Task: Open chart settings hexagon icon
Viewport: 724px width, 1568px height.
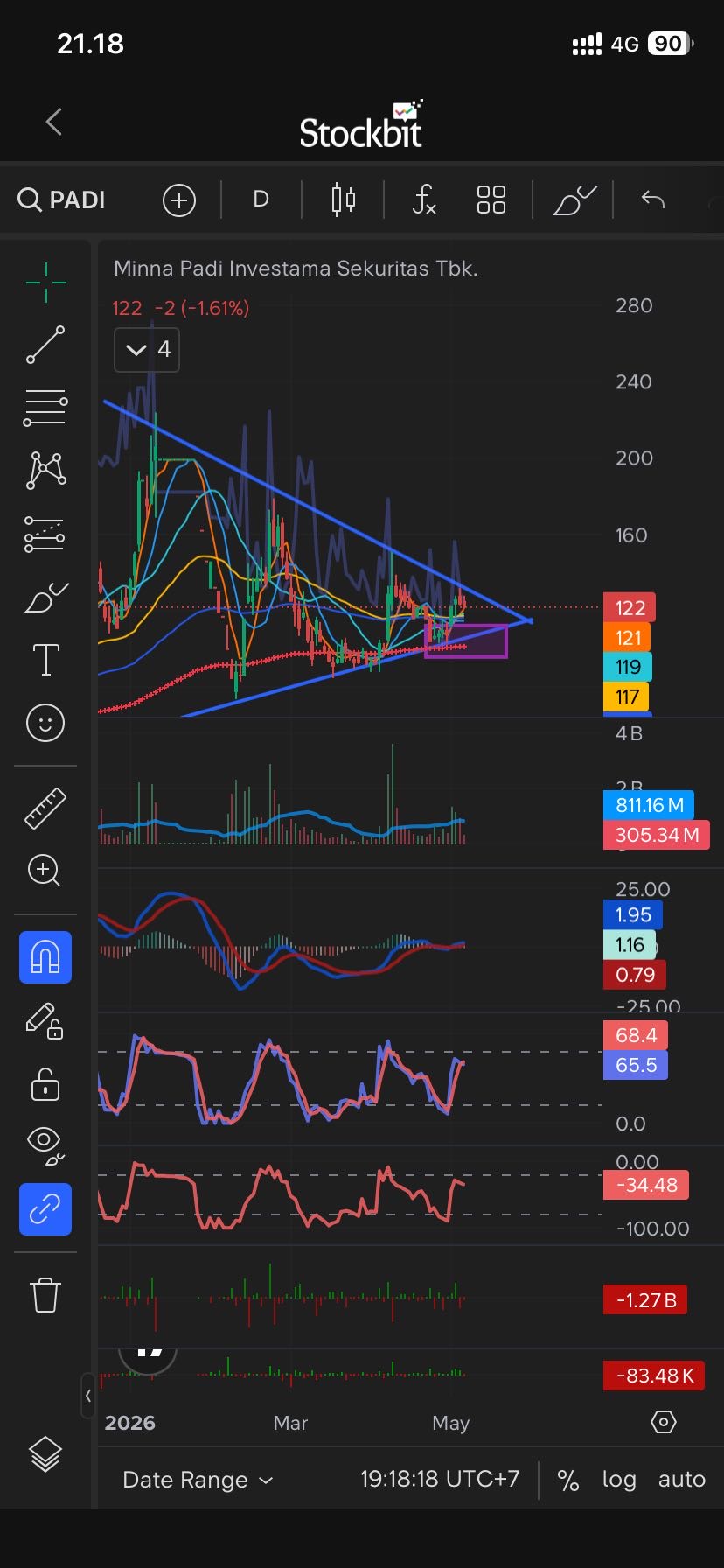Action: pos(664,1422)
